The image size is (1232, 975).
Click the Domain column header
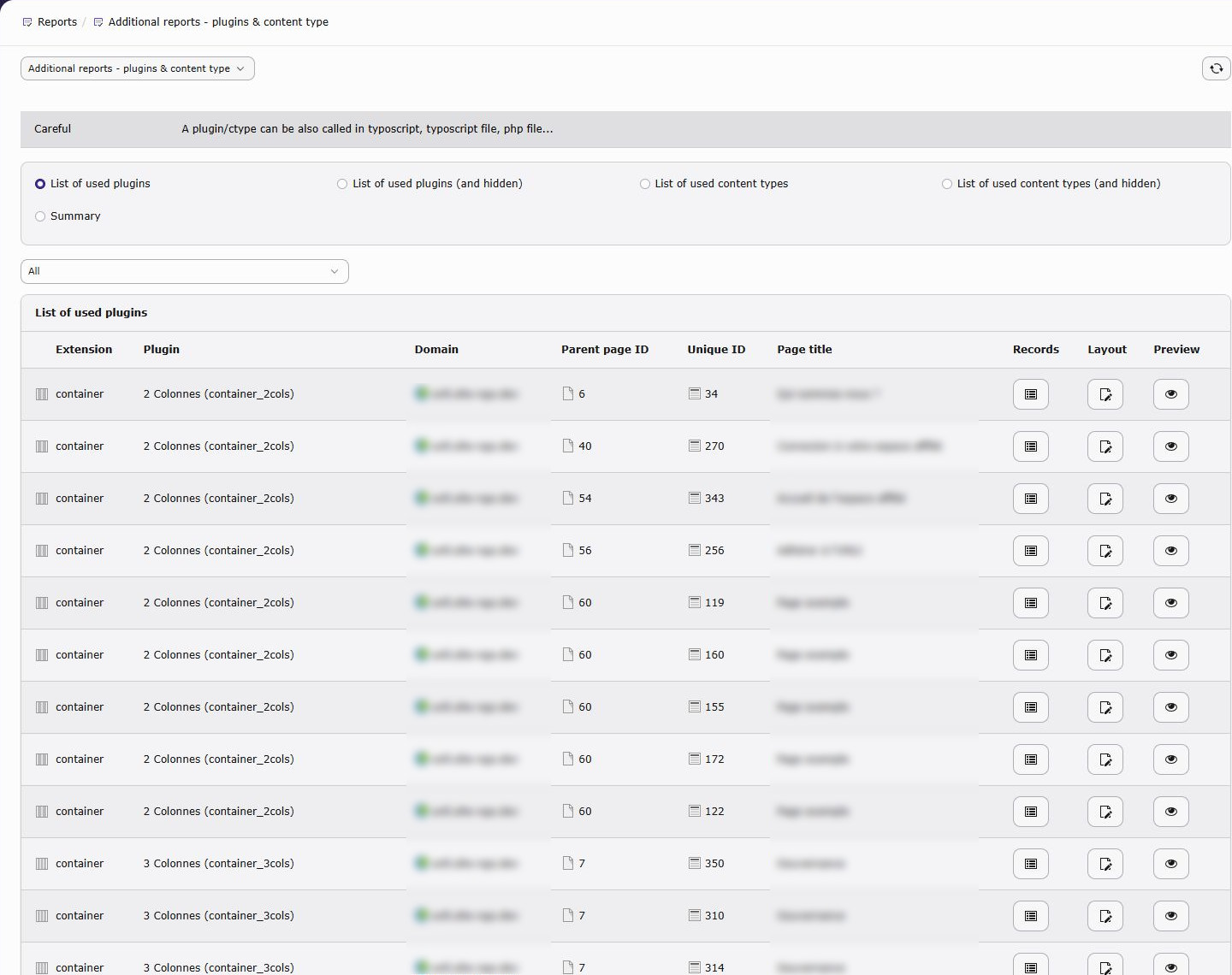(436, 350)
